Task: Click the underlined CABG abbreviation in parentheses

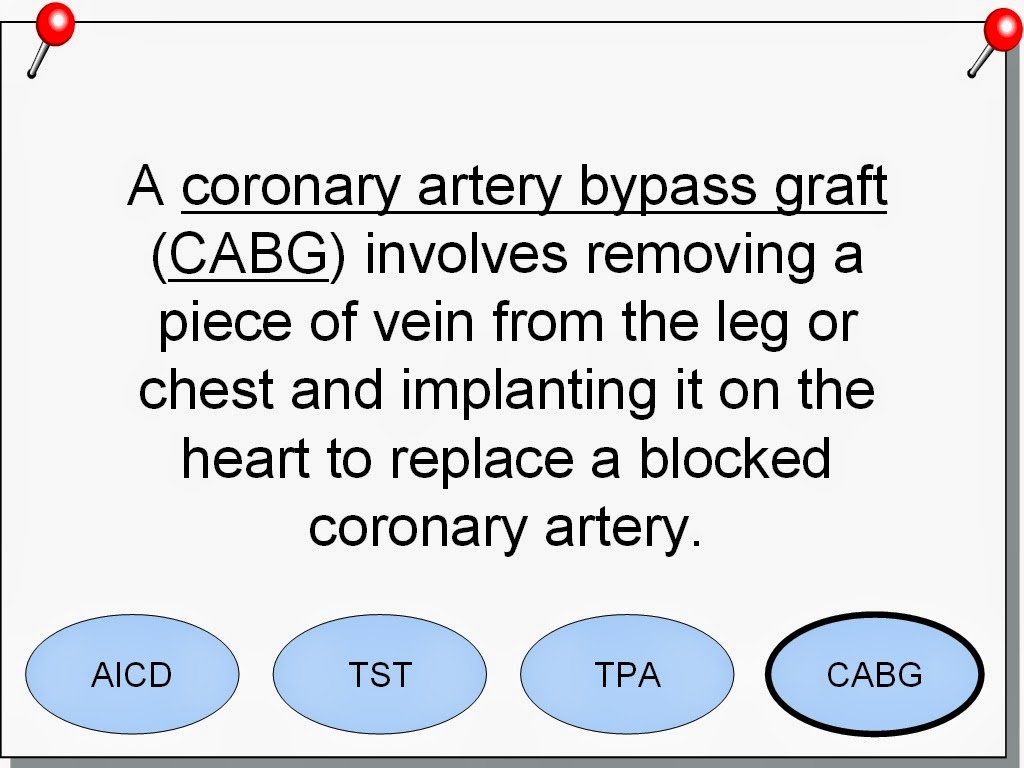Action: tap(248, 255)
